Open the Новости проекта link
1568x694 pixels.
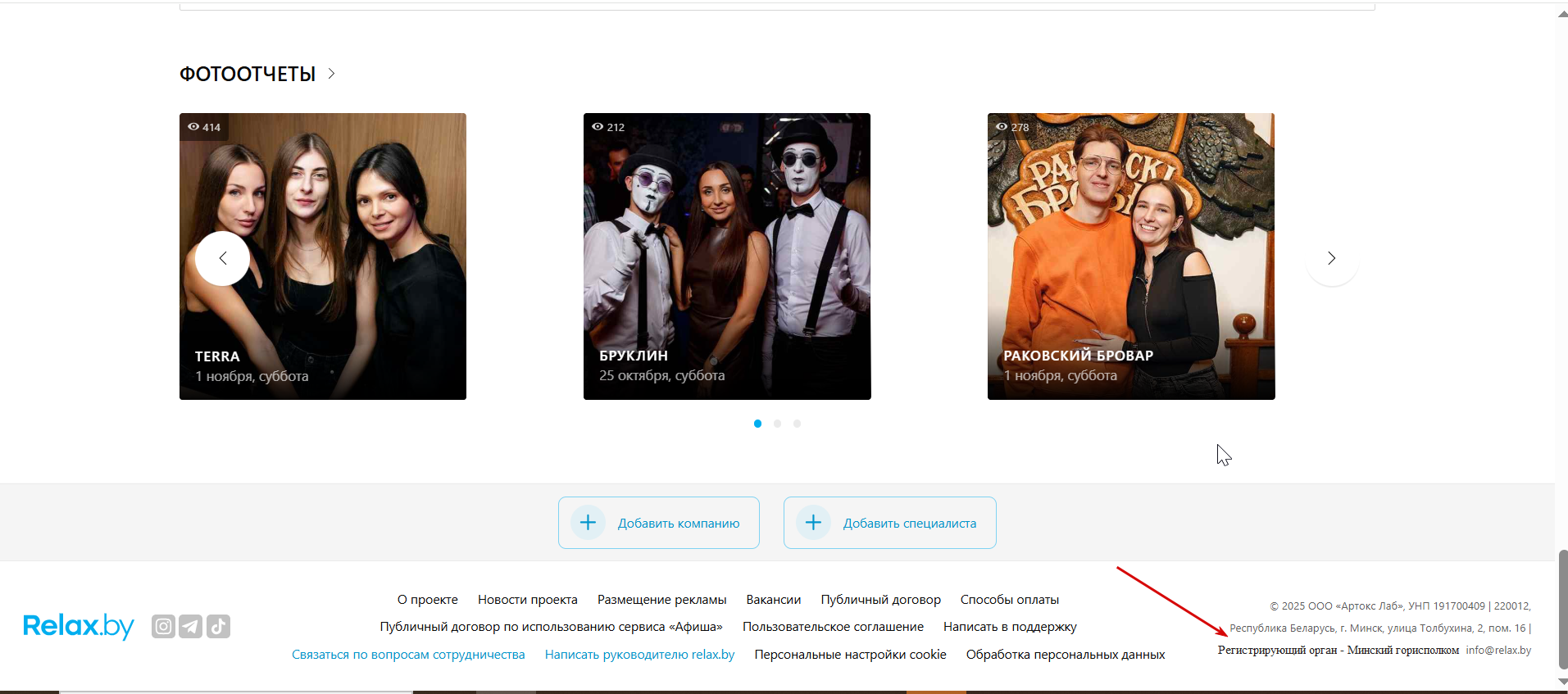tap(528, 600)
